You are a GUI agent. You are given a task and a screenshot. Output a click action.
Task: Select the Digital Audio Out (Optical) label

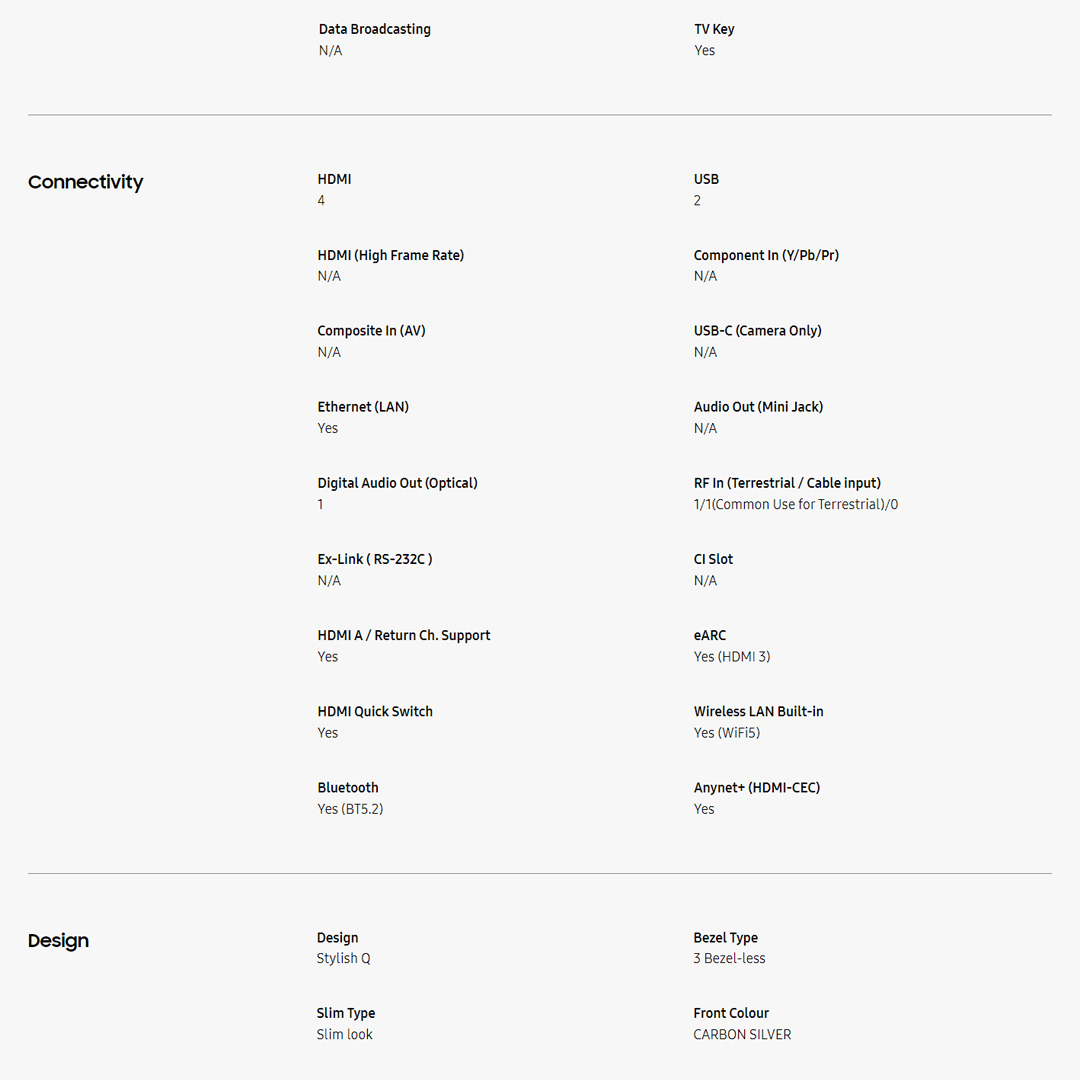click(397, 483)
